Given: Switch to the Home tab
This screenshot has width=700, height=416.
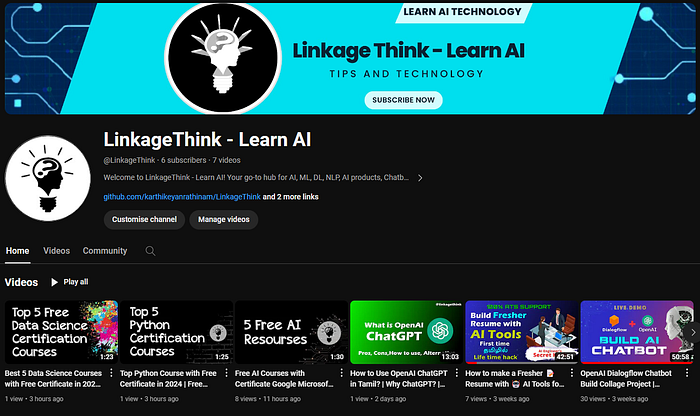Looking at the screenshot, I should click(x=17, y=251).
